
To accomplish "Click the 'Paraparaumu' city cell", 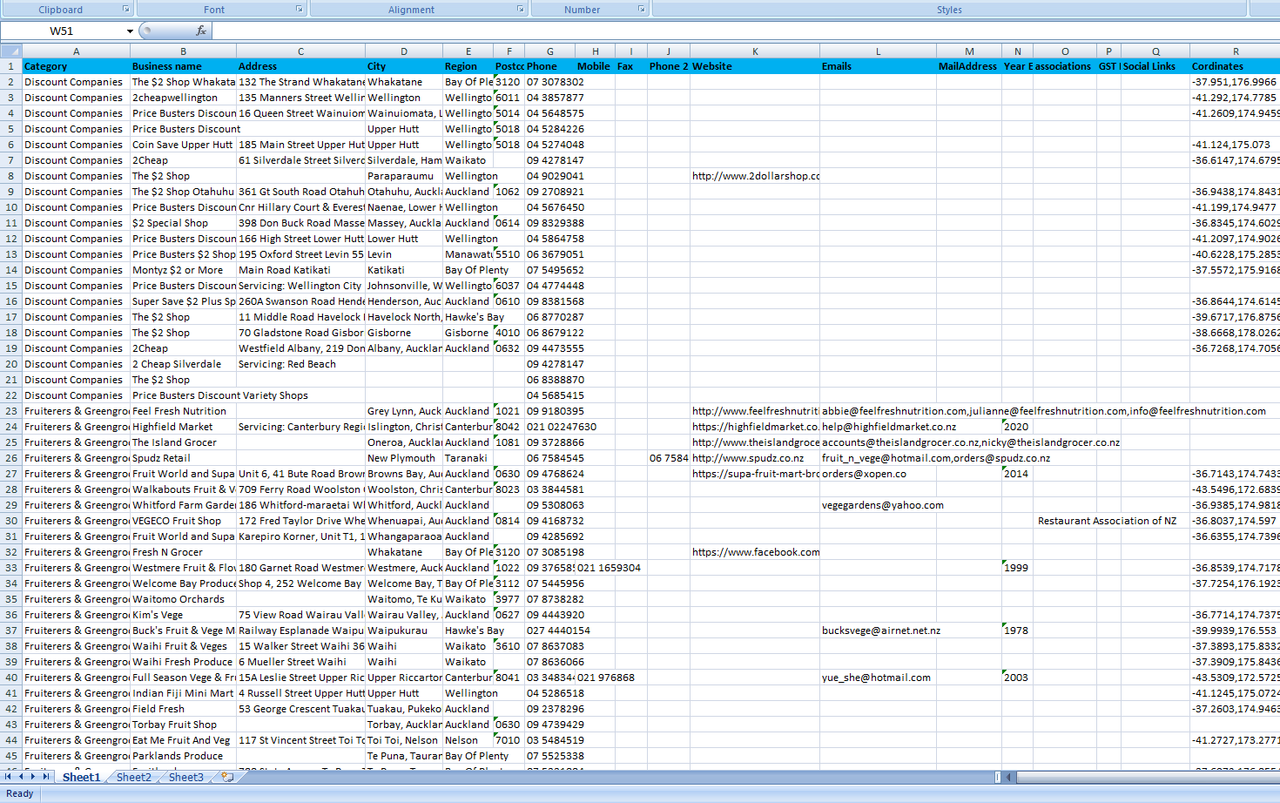I will [x=404, y=176].
